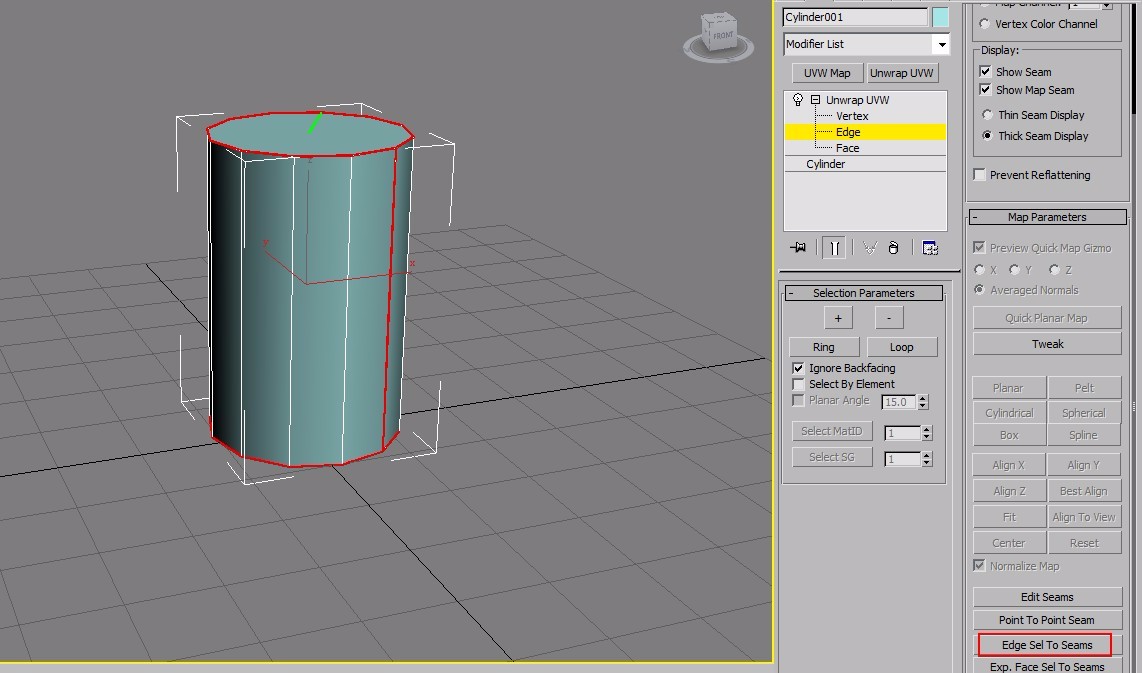The width and height of the screenshot is (1142, 673).
Task: Enable Select By Element
Action: click(x=798, y=383)
